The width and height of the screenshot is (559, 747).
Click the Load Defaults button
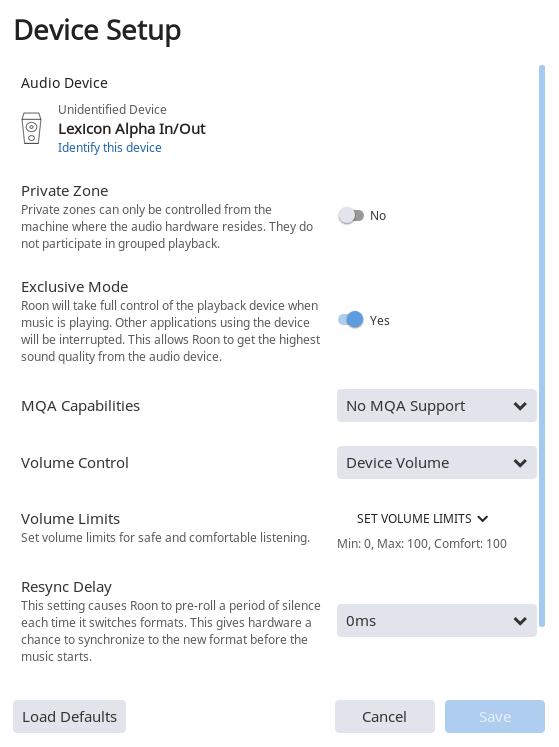coord(70,717)
